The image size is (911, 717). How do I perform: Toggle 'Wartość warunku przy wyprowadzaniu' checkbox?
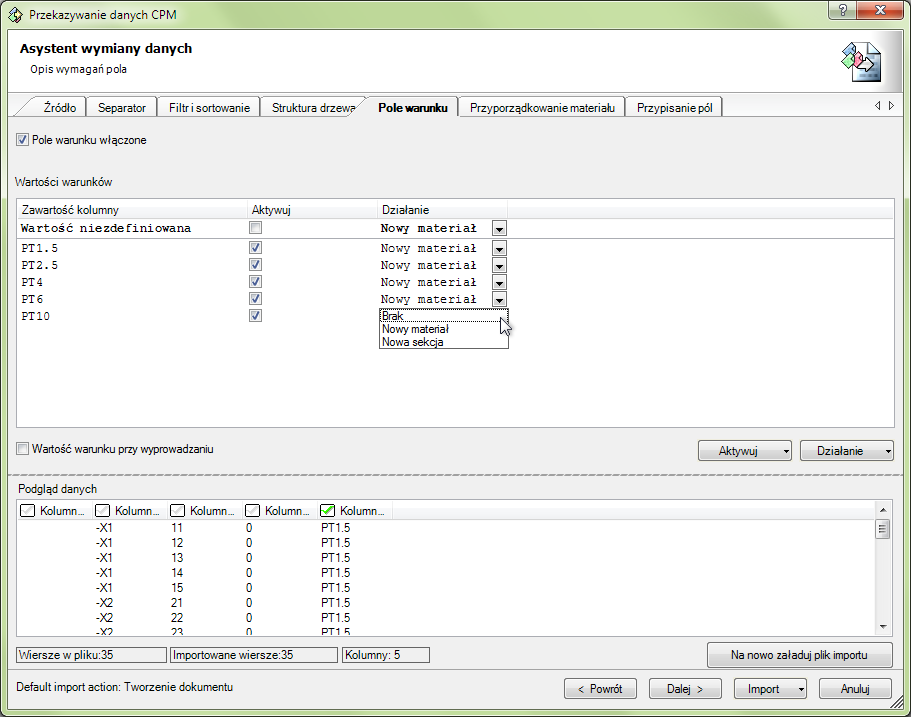[22, 449]
